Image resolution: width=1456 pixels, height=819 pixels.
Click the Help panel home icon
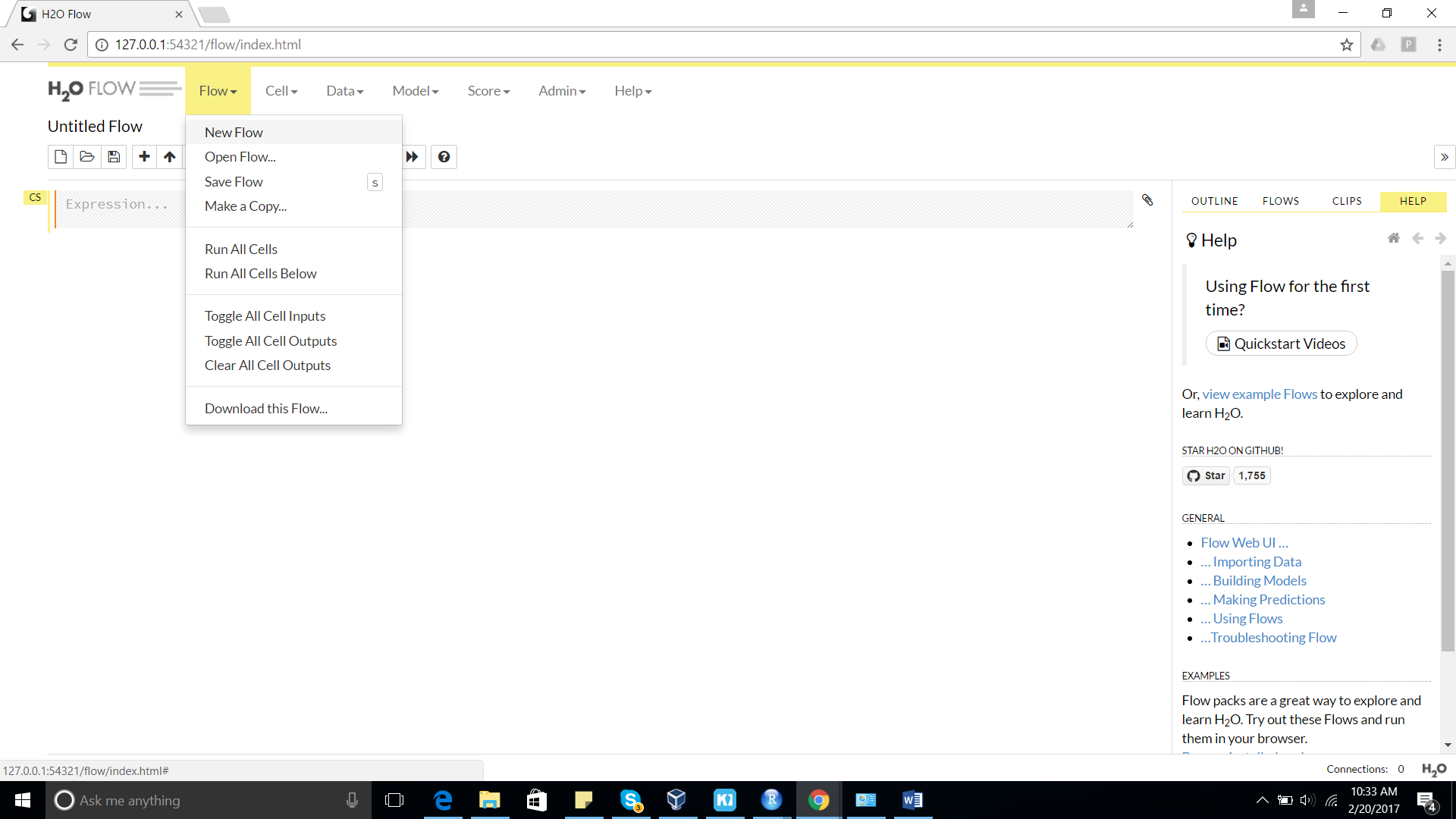pyautogui.click(x=1394, y=238)
